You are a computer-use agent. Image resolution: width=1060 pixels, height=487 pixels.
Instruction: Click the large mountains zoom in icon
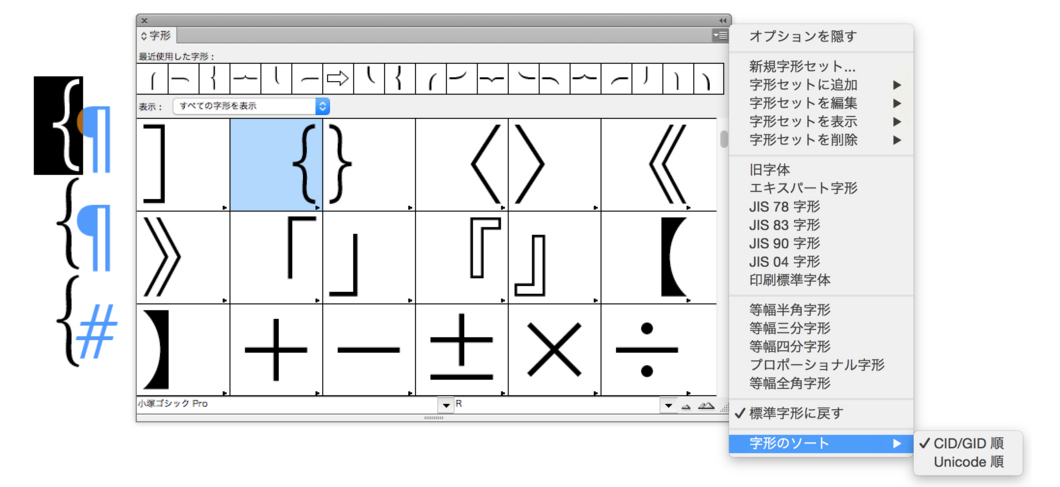pos(706,405)
